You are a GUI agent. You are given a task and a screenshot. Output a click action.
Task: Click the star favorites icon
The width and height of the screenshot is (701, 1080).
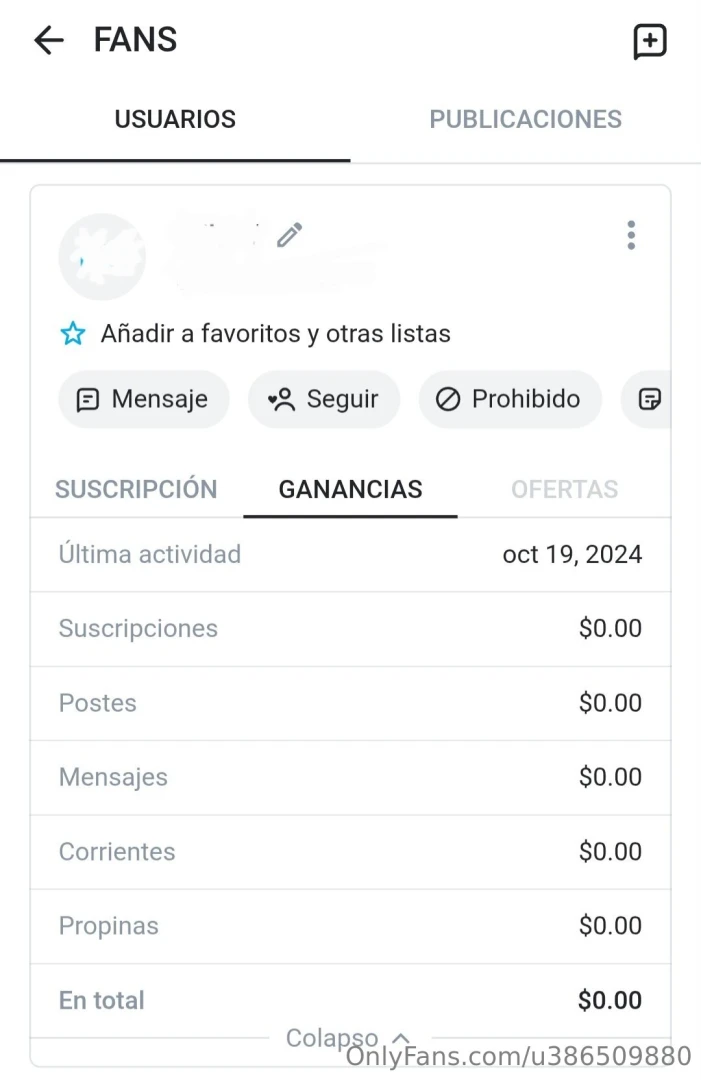[x=73, y=334]
